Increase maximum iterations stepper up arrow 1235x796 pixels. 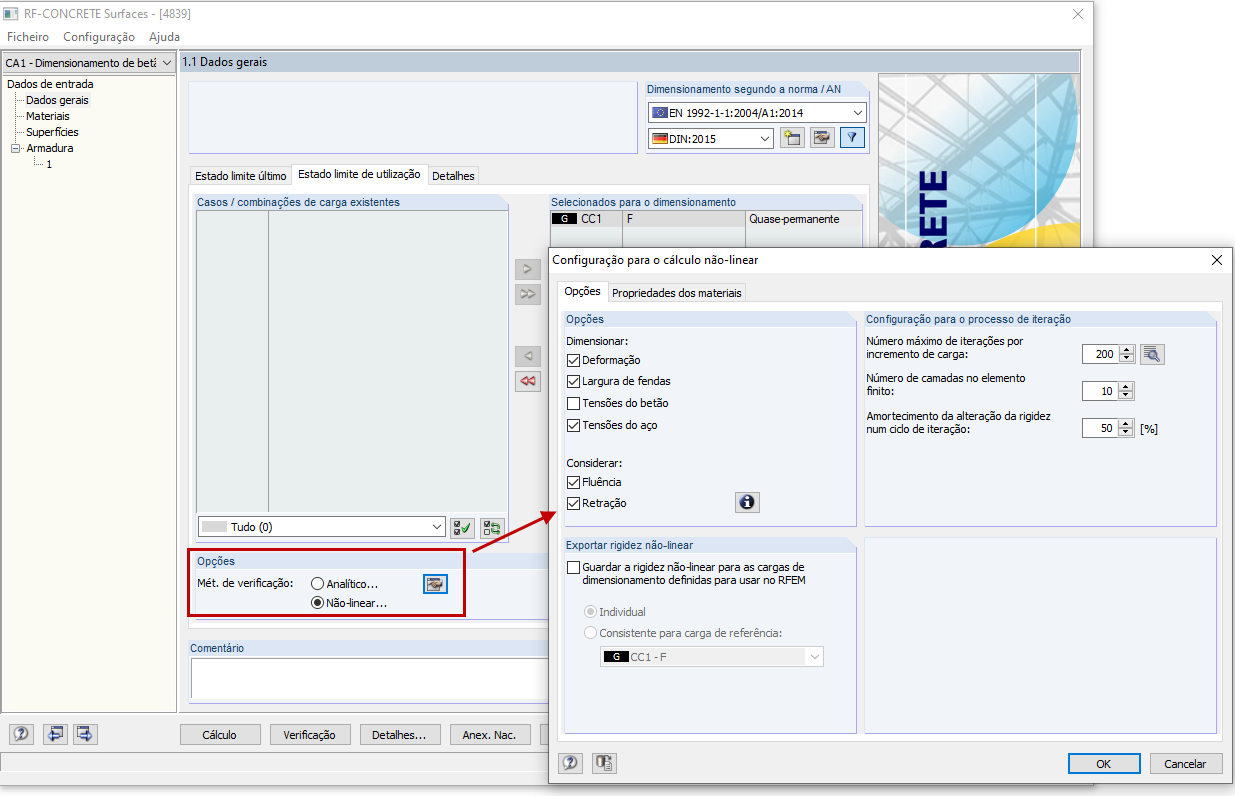point(1128,349)
